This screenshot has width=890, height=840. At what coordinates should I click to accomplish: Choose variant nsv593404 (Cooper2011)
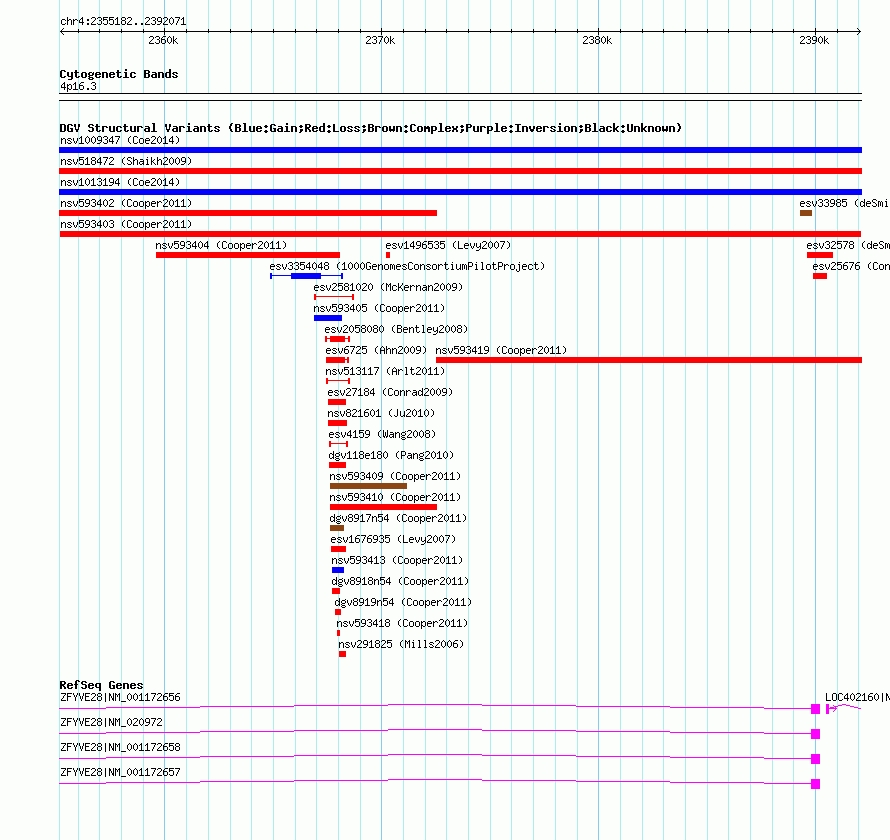pos(248,255)
